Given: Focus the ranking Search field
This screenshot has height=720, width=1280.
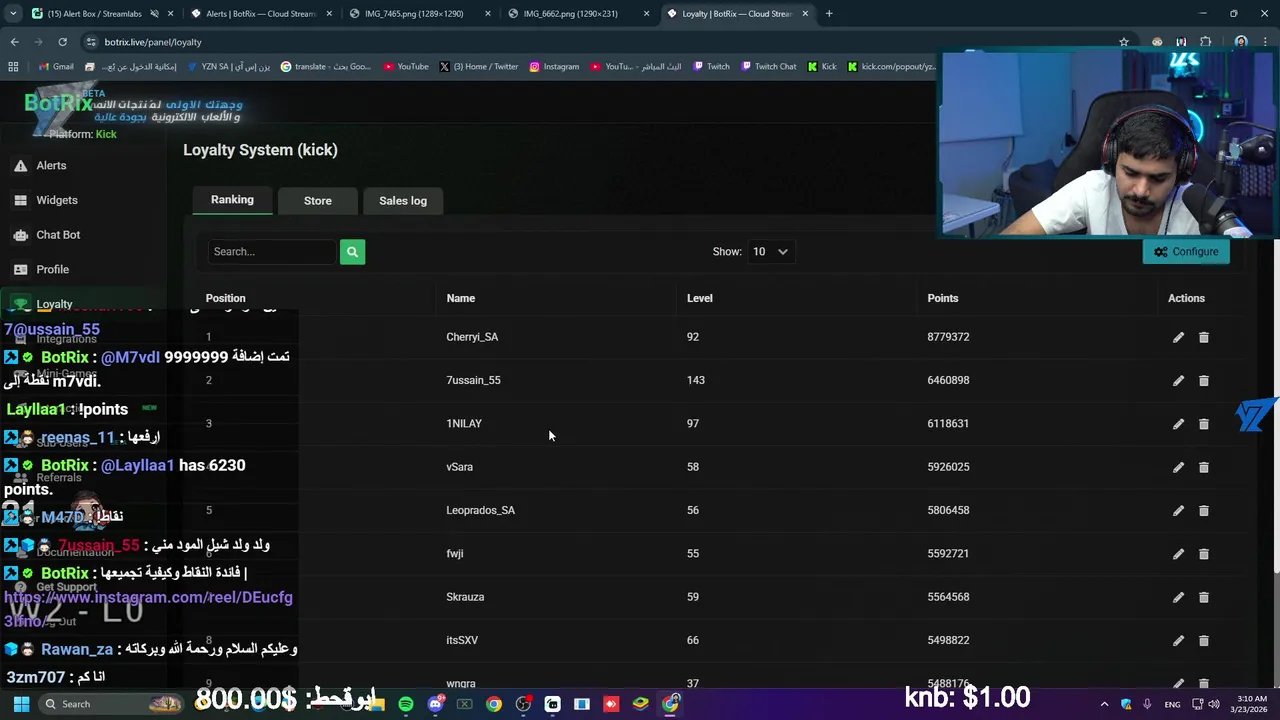Looking at the screenshot, I should 272,252.
